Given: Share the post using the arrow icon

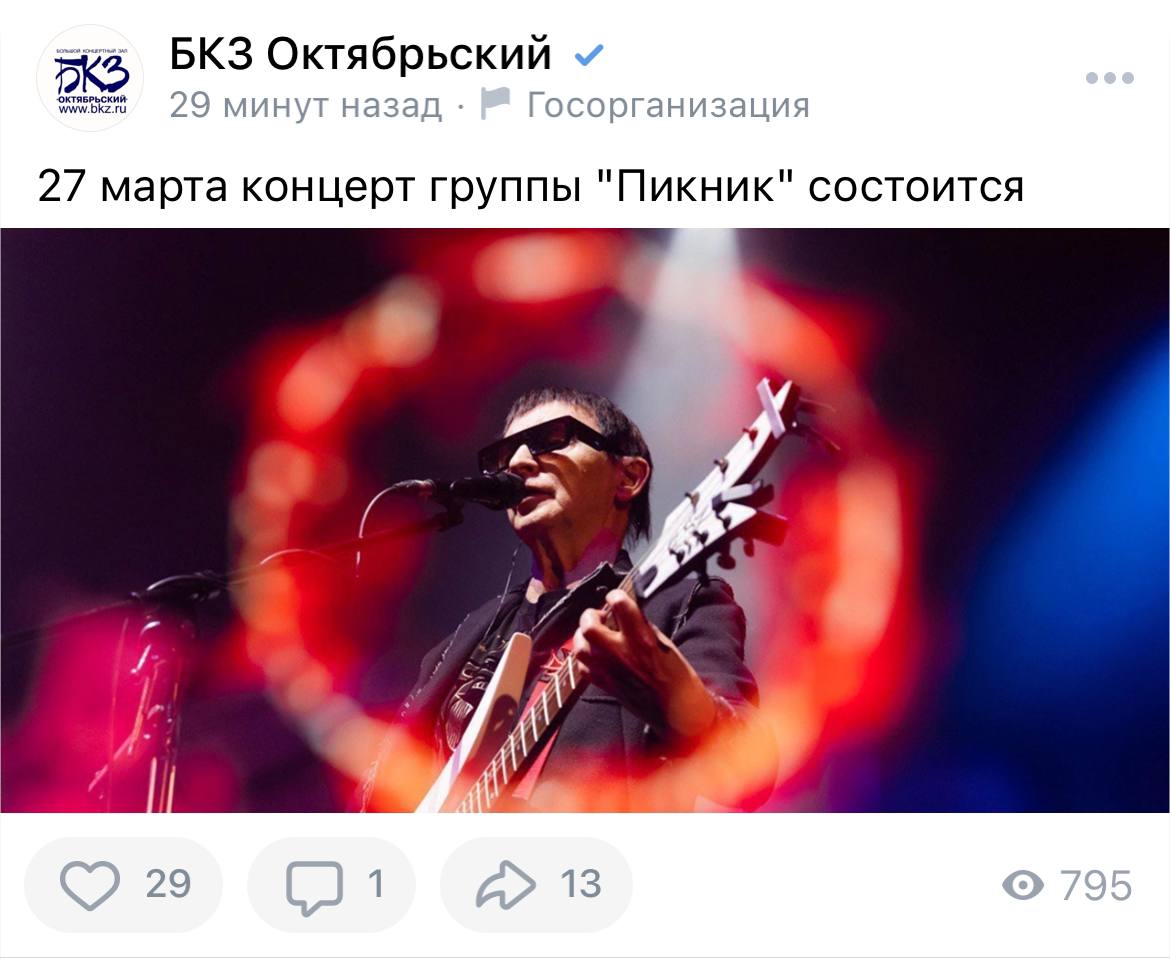Looking at the screenshot, I should pyautogui.click(x=506, y=885).
